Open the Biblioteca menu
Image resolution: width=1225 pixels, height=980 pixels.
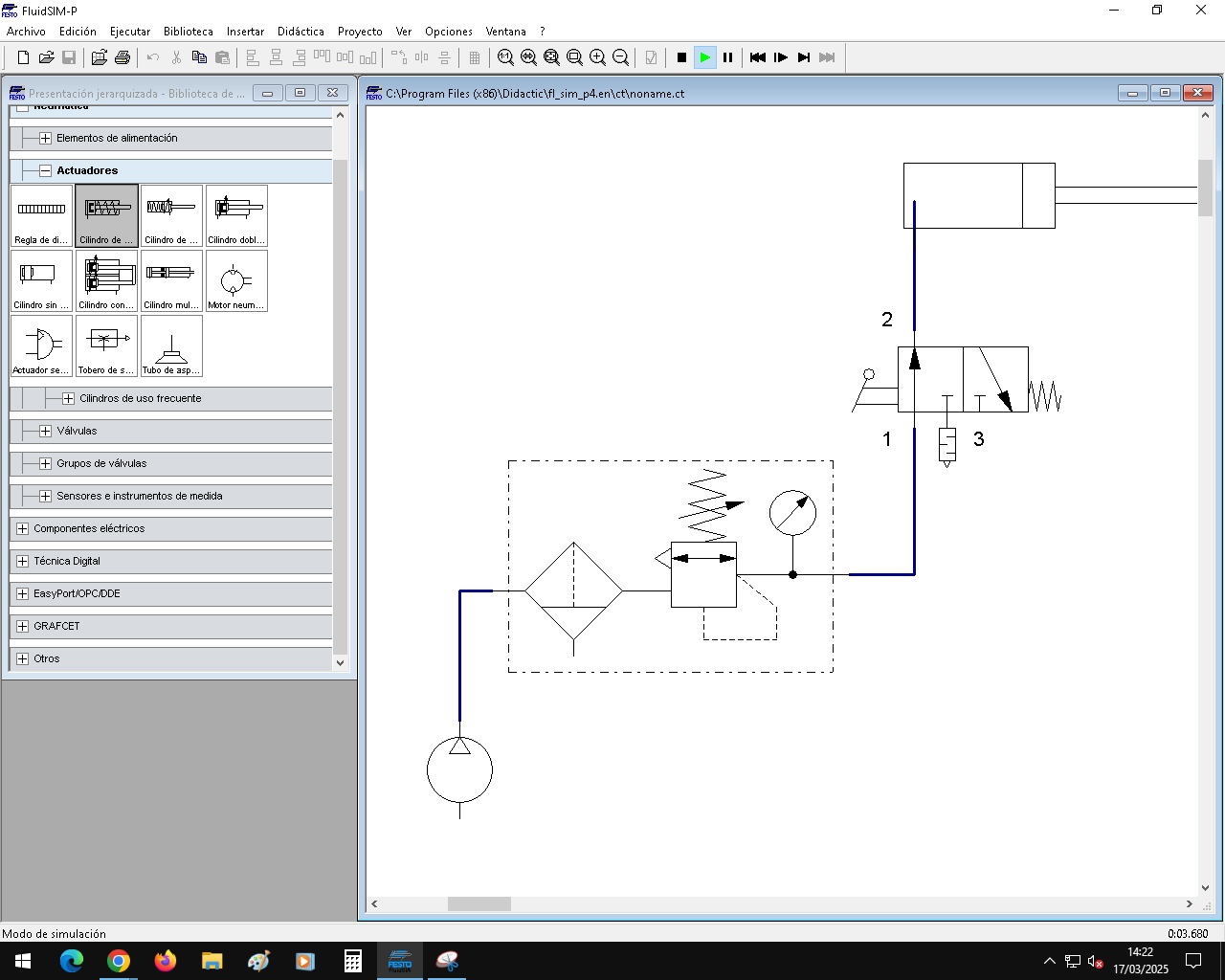(x=189, y=32)
